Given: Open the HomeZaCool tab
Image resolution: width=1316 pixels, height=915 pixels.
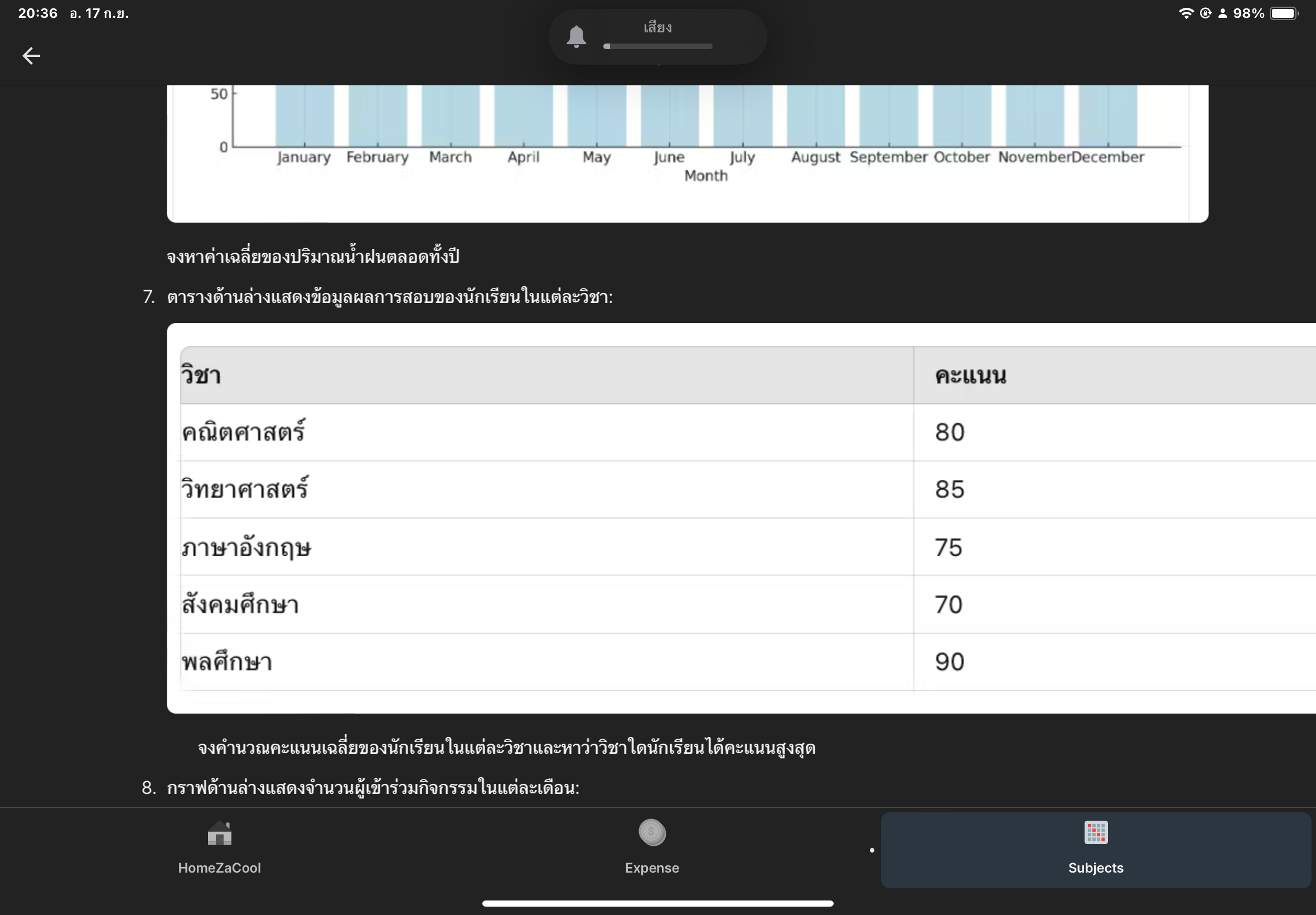Looking at the screenshot, I should coord(220,867).
